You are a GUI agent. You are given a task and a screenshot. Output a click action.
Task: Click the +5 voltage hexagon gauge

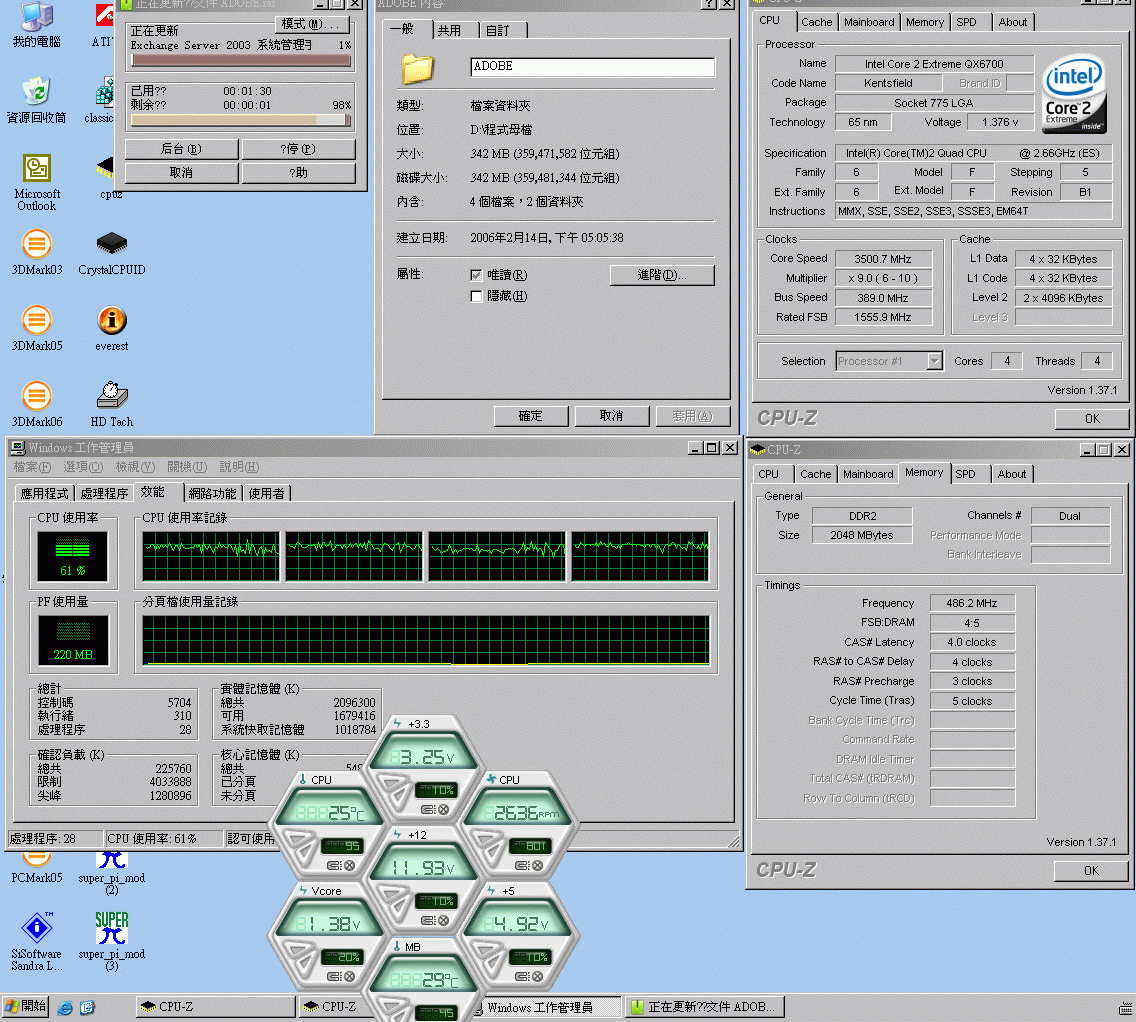click(518, 934)
